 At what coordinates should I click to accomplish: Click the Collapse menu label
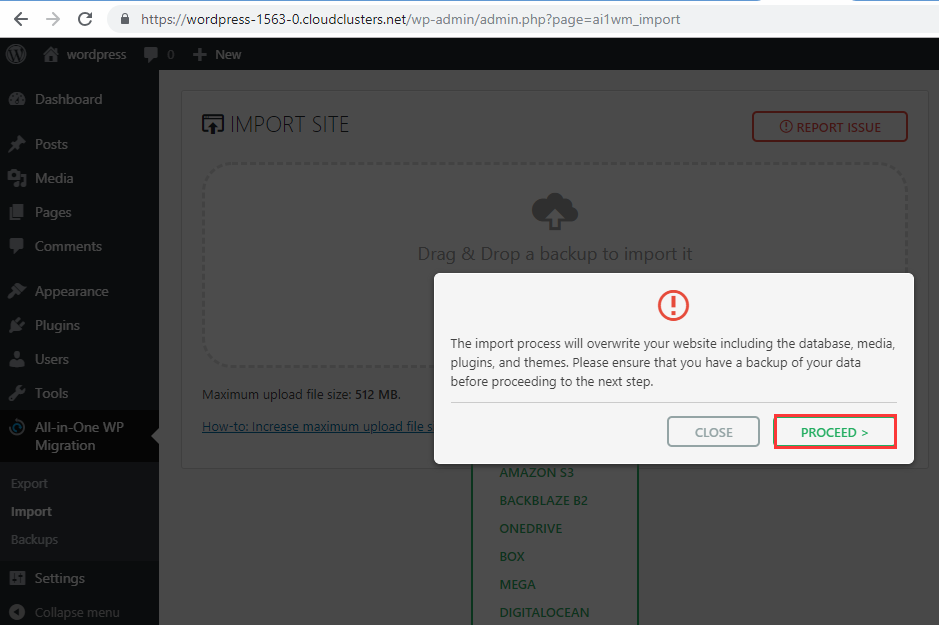click(x=77, y=612)
